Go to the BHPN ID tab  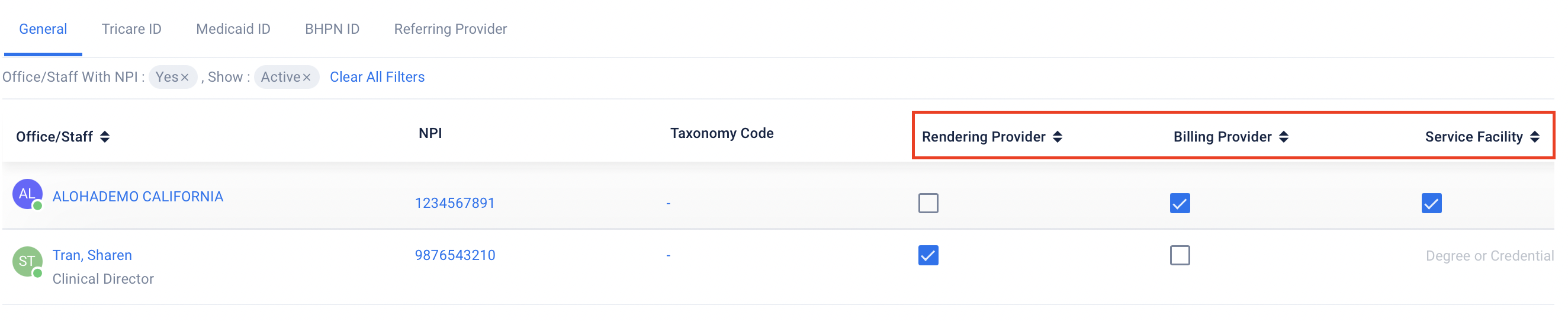[x=332, y=29]
